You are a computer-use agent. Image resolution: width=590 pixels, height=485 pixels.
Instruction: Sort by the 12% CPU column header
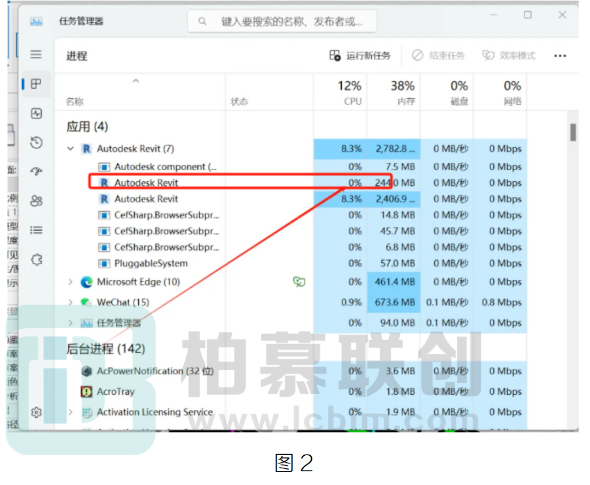point(340,93)
